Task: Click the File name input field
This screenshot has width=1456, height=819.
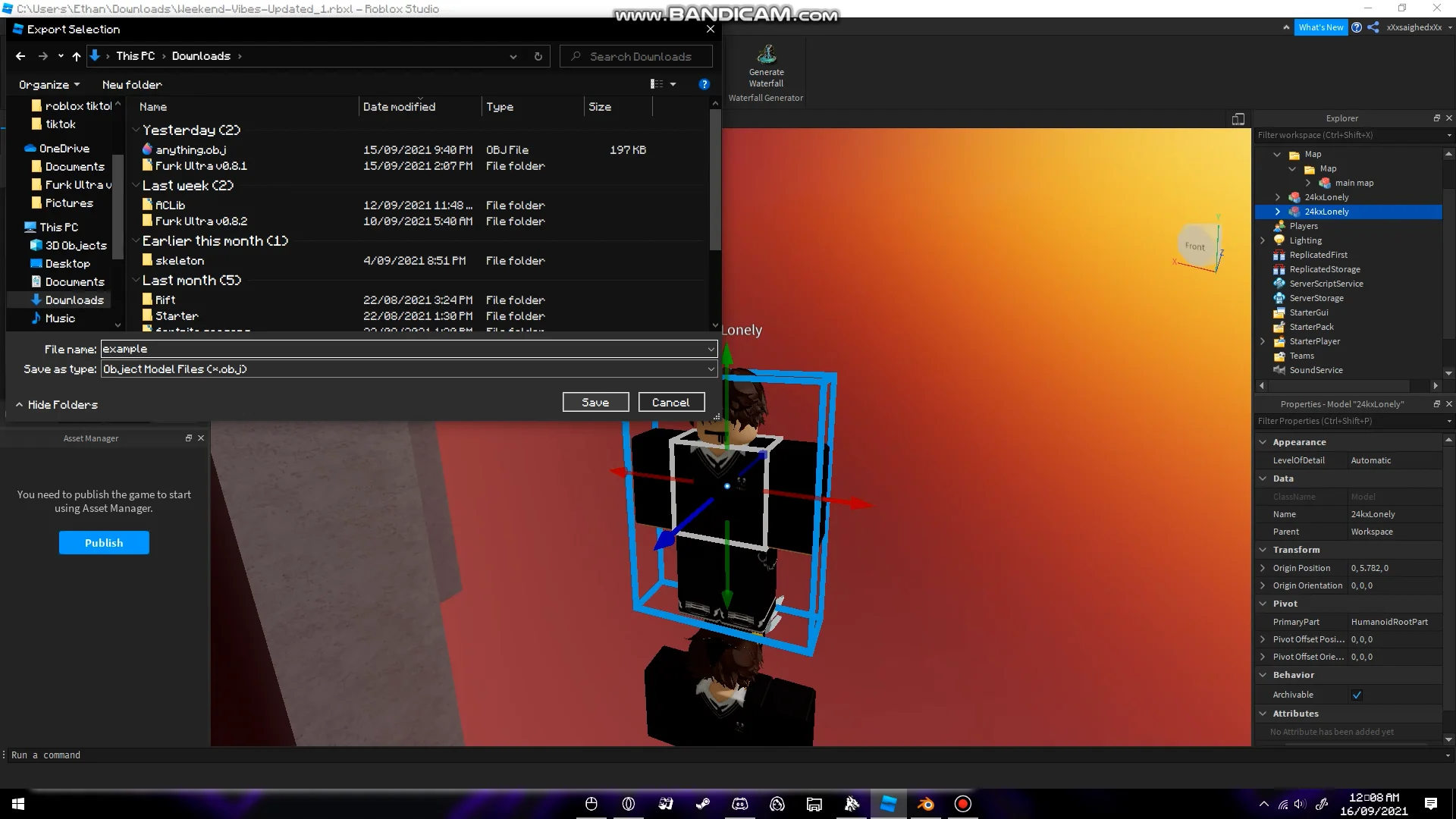Action: click(x=403, y=350)
